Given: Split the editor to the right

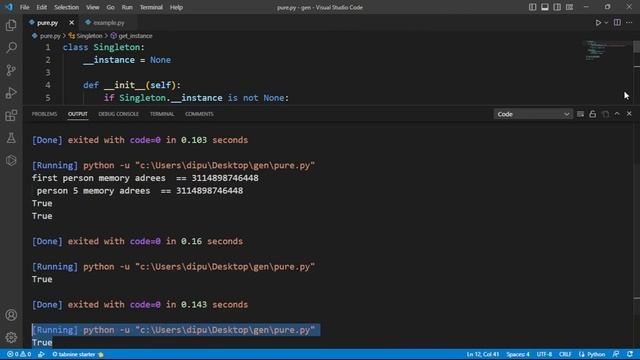Looking at the screenshot, I should pos(617,23).
